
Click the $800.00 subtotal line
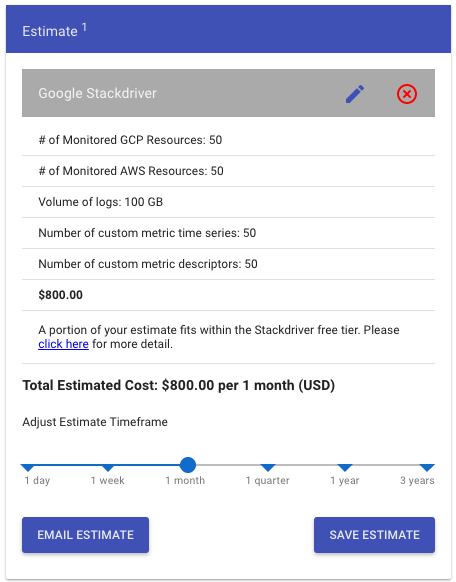coord(228,295)
